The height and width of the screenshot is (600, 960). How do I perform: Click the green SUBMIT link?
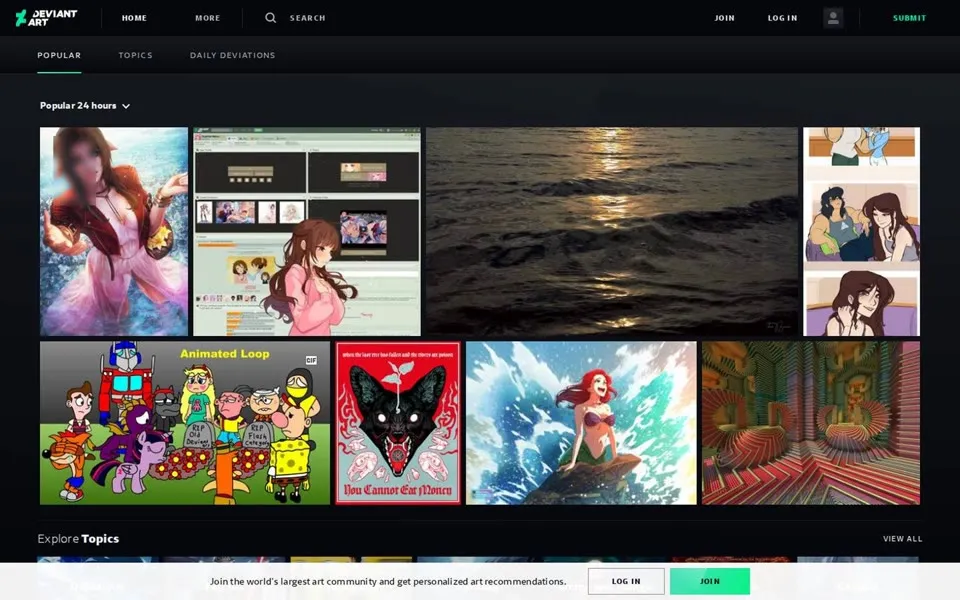[x=909, y=18]
